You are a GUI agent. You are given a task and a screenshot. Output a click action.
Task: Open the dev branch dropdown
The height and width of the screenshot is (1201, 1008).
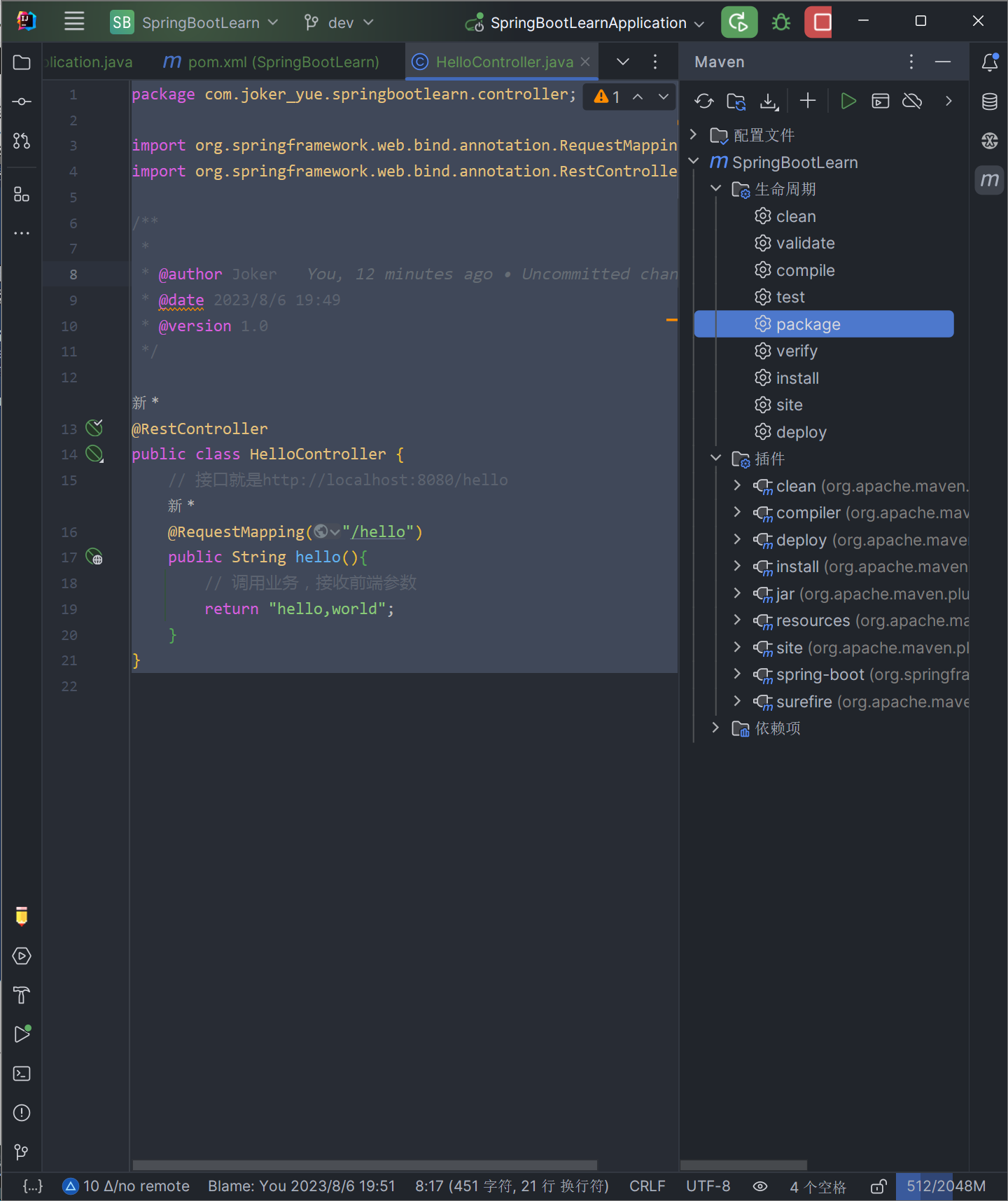339,22
